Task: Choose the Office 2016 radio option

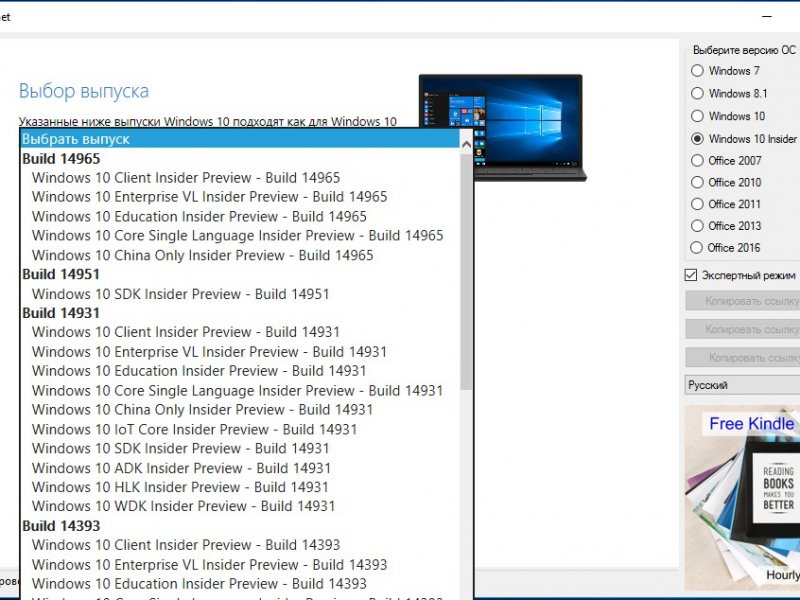Action: click(x=697, y=248)
